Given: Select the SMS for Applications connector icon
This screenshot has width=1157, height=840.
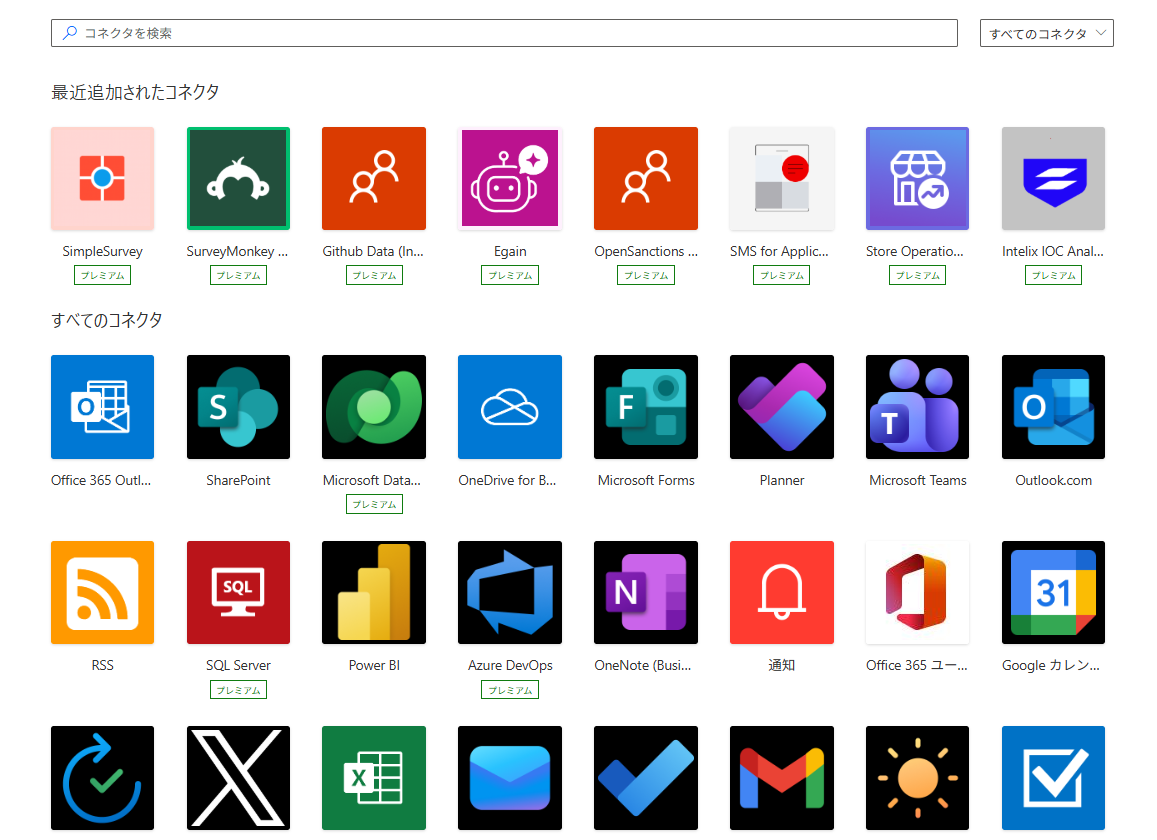Looking at the screenshot, I should [782, 179].
